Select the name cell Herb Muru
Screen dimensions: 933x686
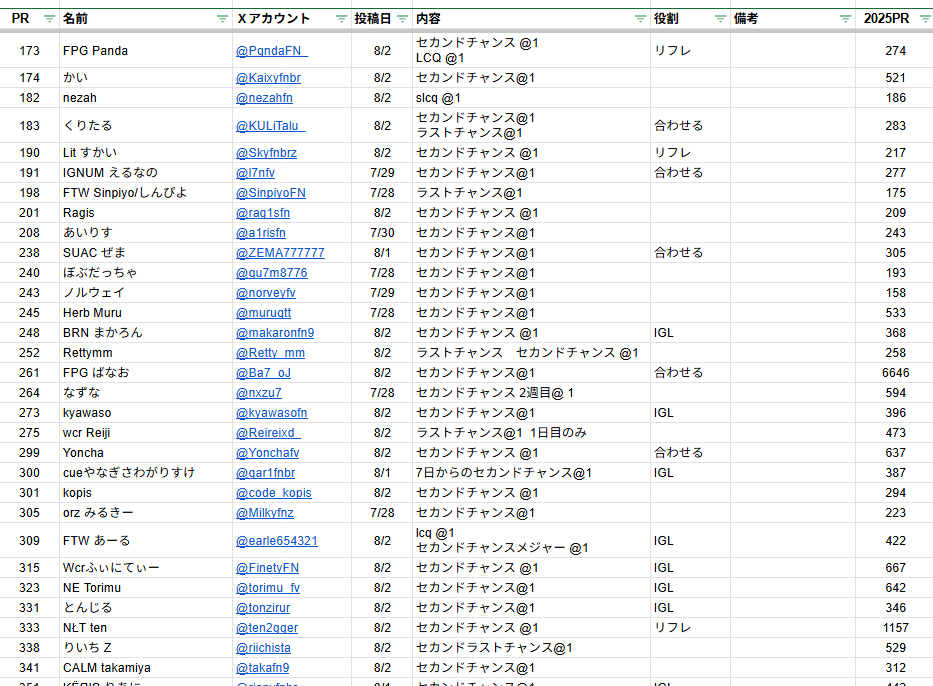pos(146,313)
